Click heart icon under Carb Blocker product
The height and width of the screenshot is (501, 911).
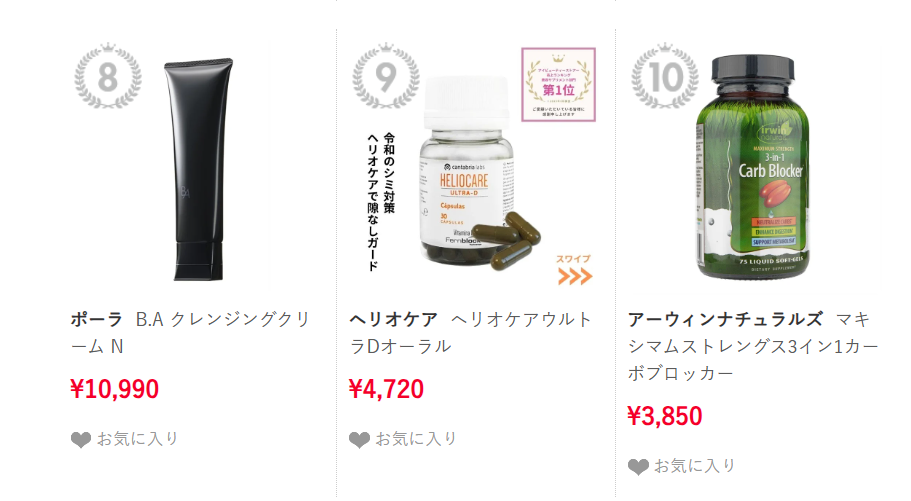(x=638, y=467)
